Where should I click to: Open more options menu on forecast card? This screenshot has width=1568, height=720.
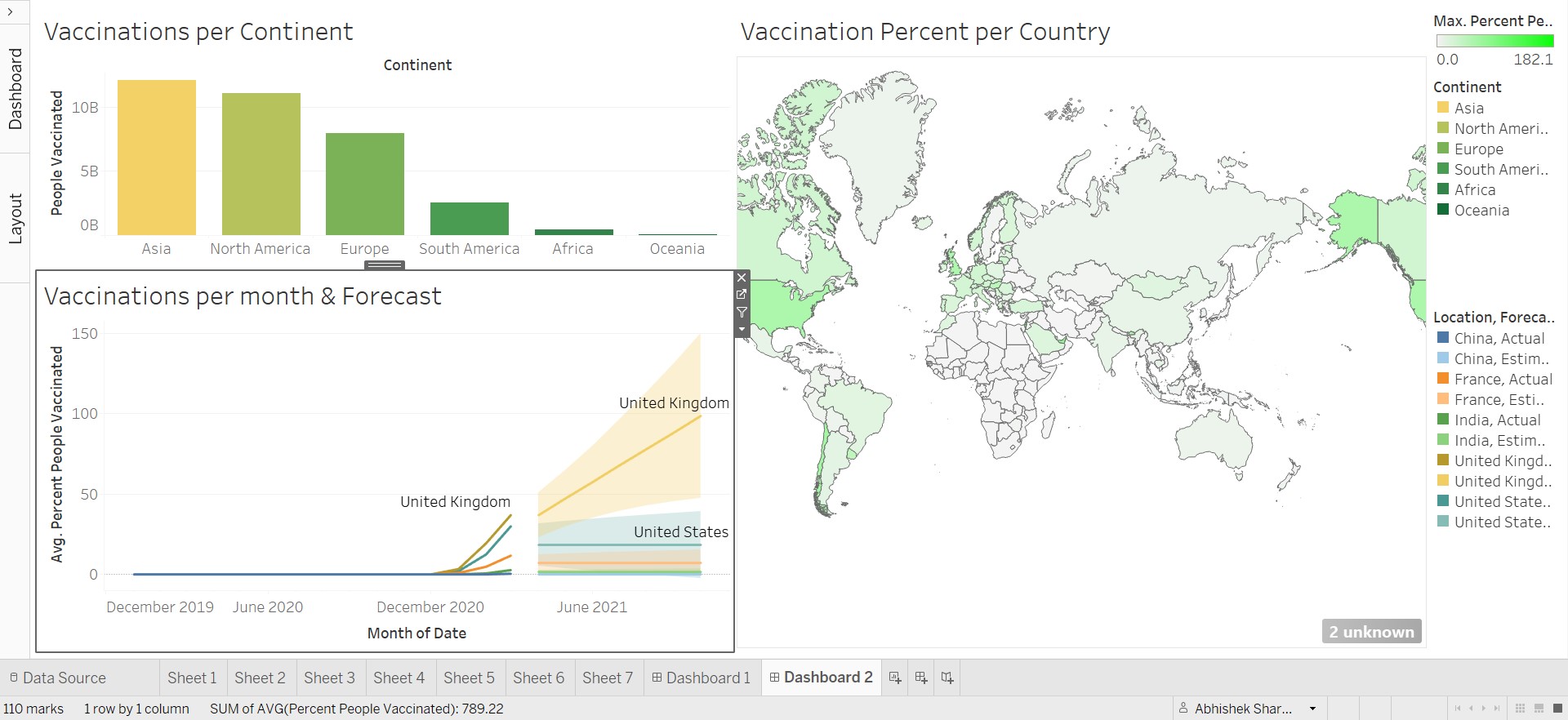coord(742,329)
